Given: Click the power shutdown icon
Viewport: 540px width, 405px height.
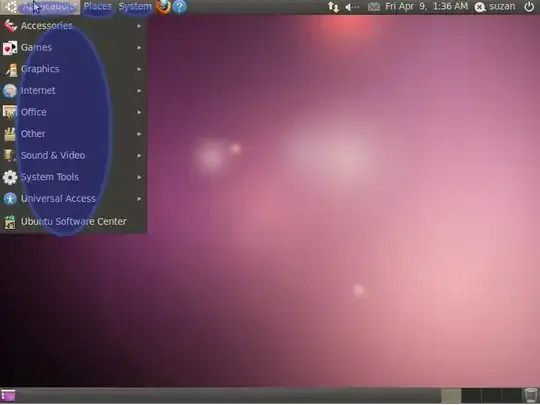Looking at the screenshot, I should tap(529, 7).
